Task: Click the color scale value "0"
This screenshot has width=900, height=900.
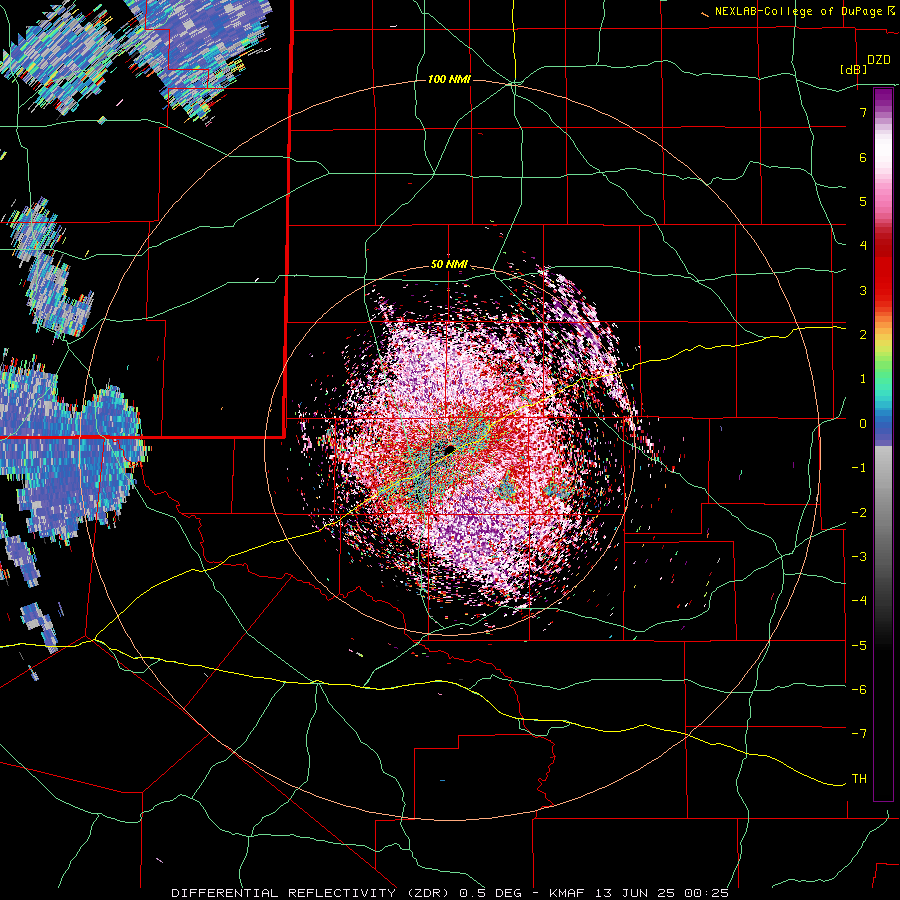Action: 863,424
